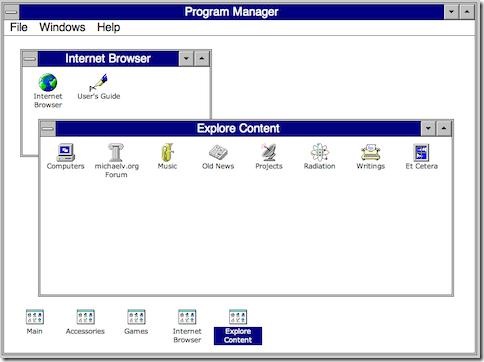Open Program Manager control menu box

pyautogui.click(x=12, y=12)
